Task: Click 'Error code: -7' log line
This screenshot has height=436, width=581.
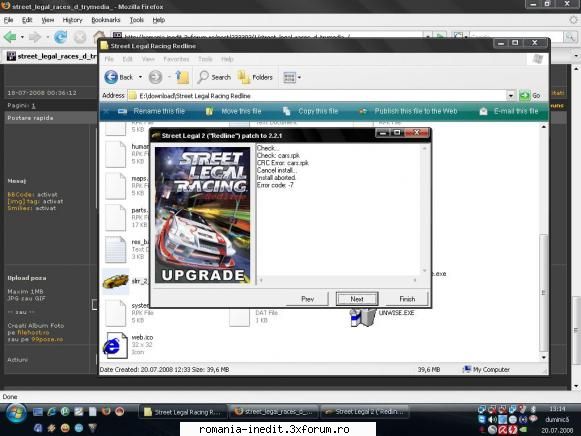Action: pyautogui.click(x=275, y=185)
